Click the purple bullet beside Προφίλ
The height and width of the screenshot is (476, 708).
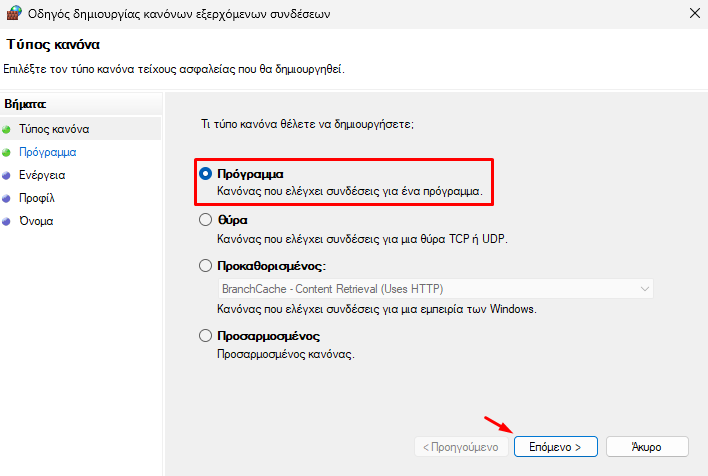click(6, 199)
